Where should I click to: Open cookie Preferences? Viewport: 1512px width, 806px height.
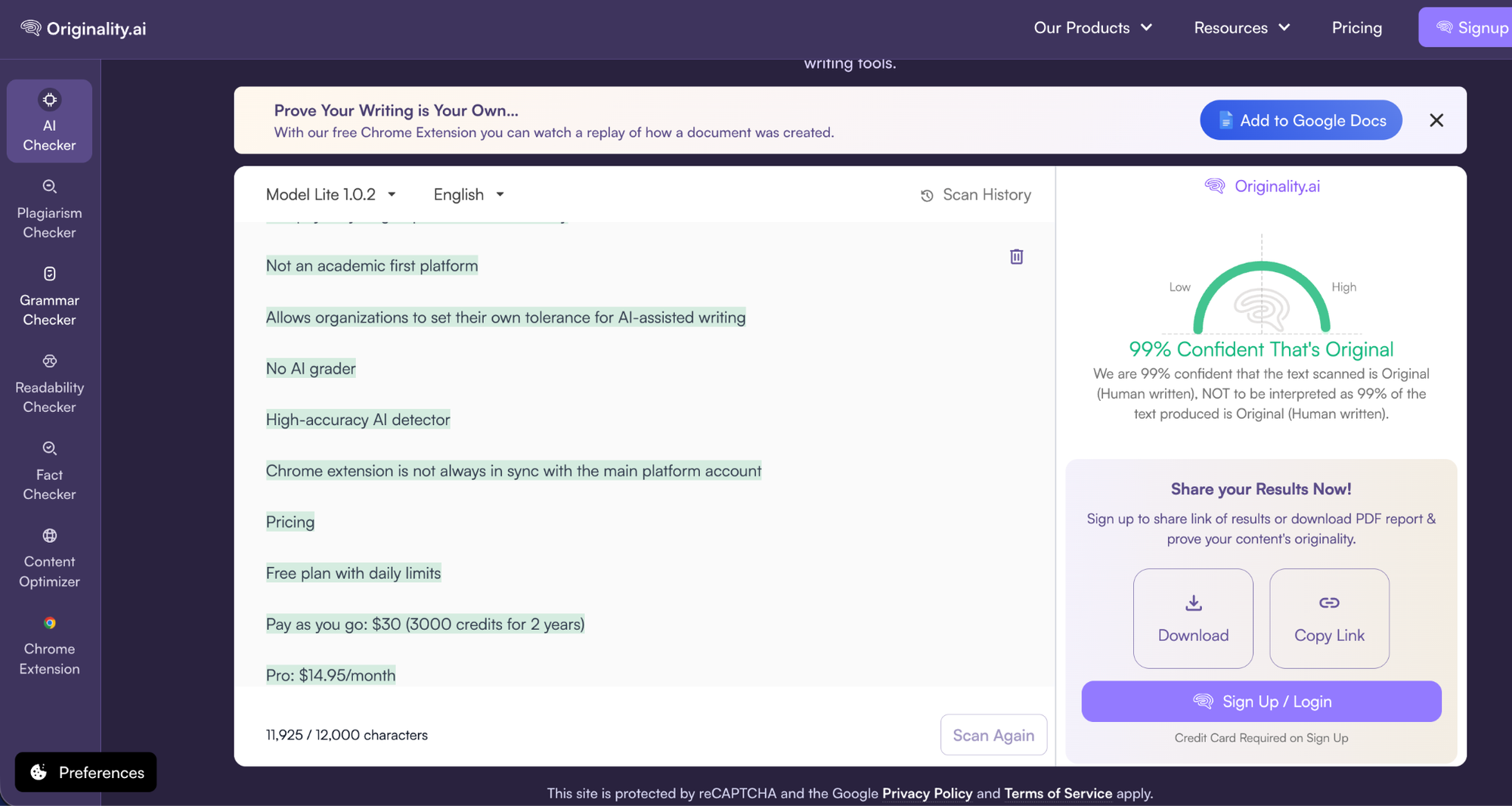pos(85,772)
